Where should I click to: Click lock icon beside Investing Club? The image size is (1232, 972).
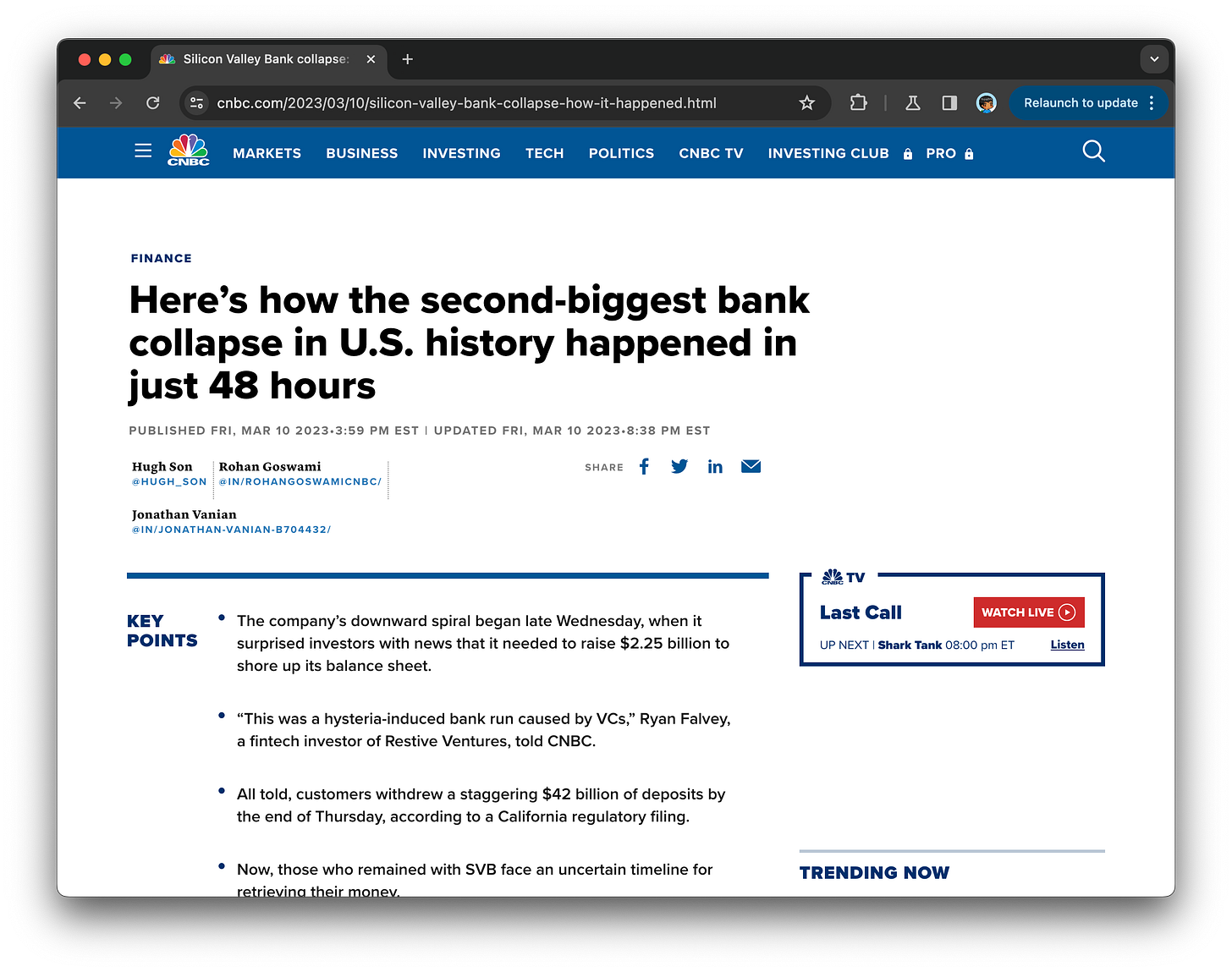[x=908, y=154]
